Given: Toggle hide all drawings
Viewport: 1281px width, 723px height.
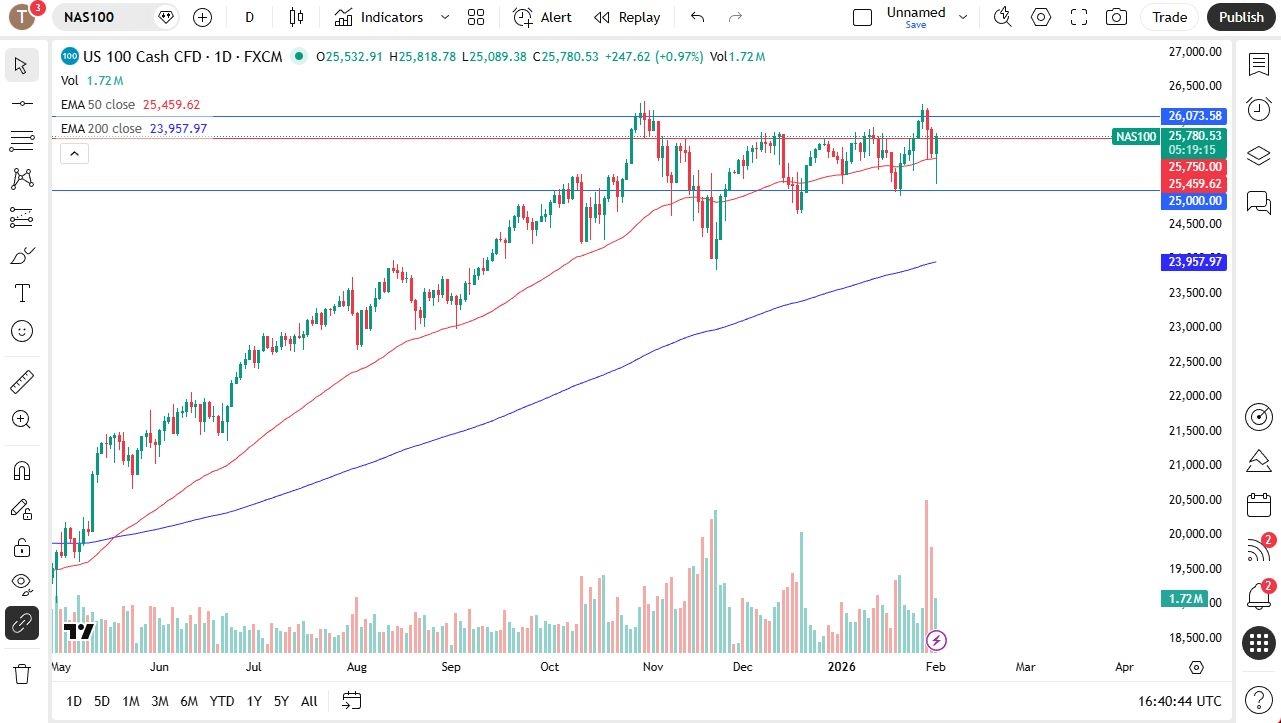Looking at the screenshot, I should click(22, 584).
